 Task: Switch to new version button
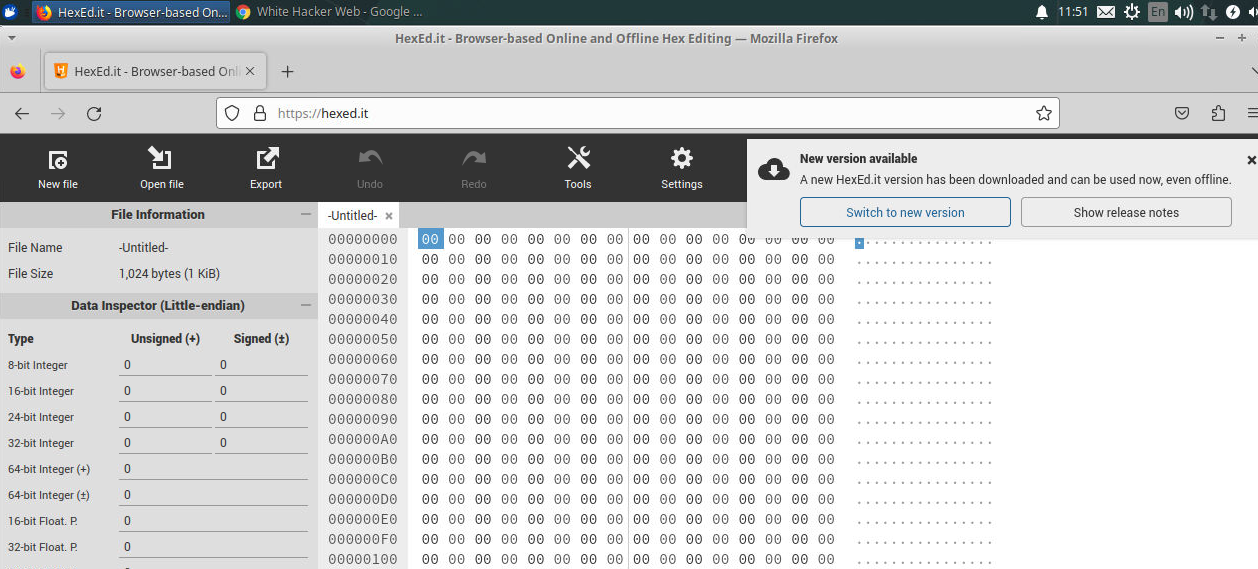click(905, 212)
